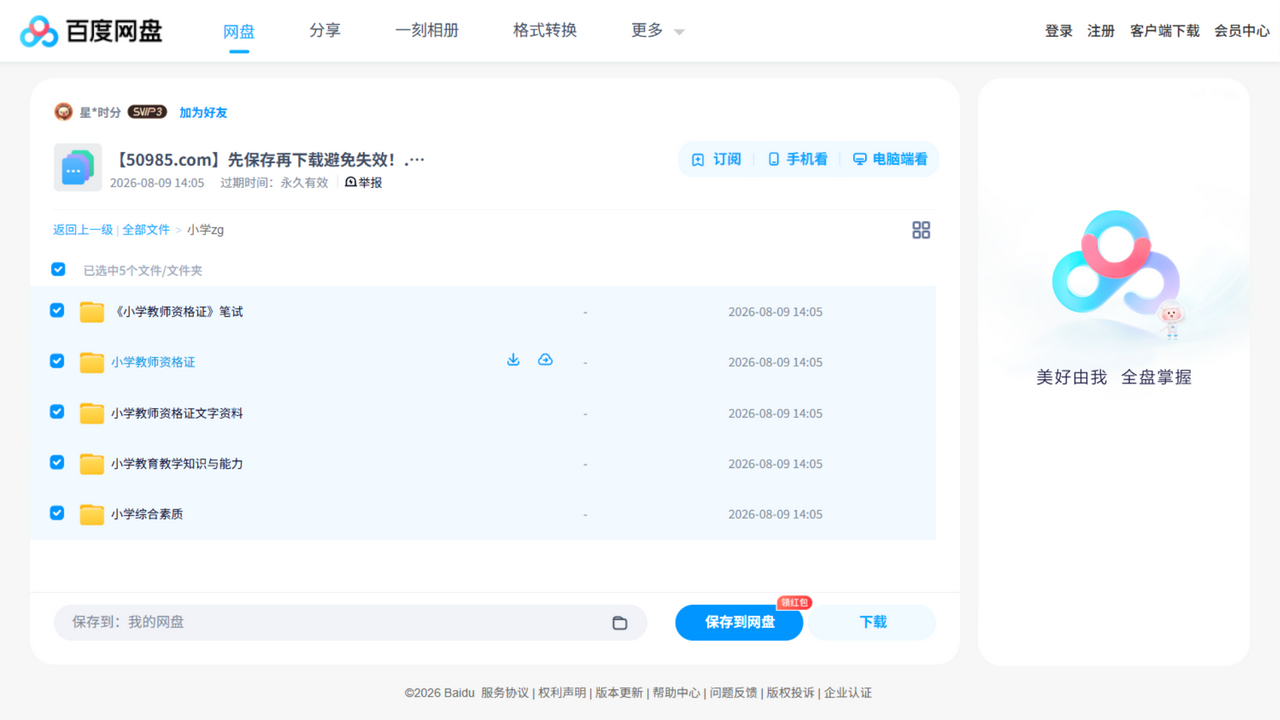Click 版本更新 footer link
The height and width of the screenshot is (720, 1280).
click(619, 693)
